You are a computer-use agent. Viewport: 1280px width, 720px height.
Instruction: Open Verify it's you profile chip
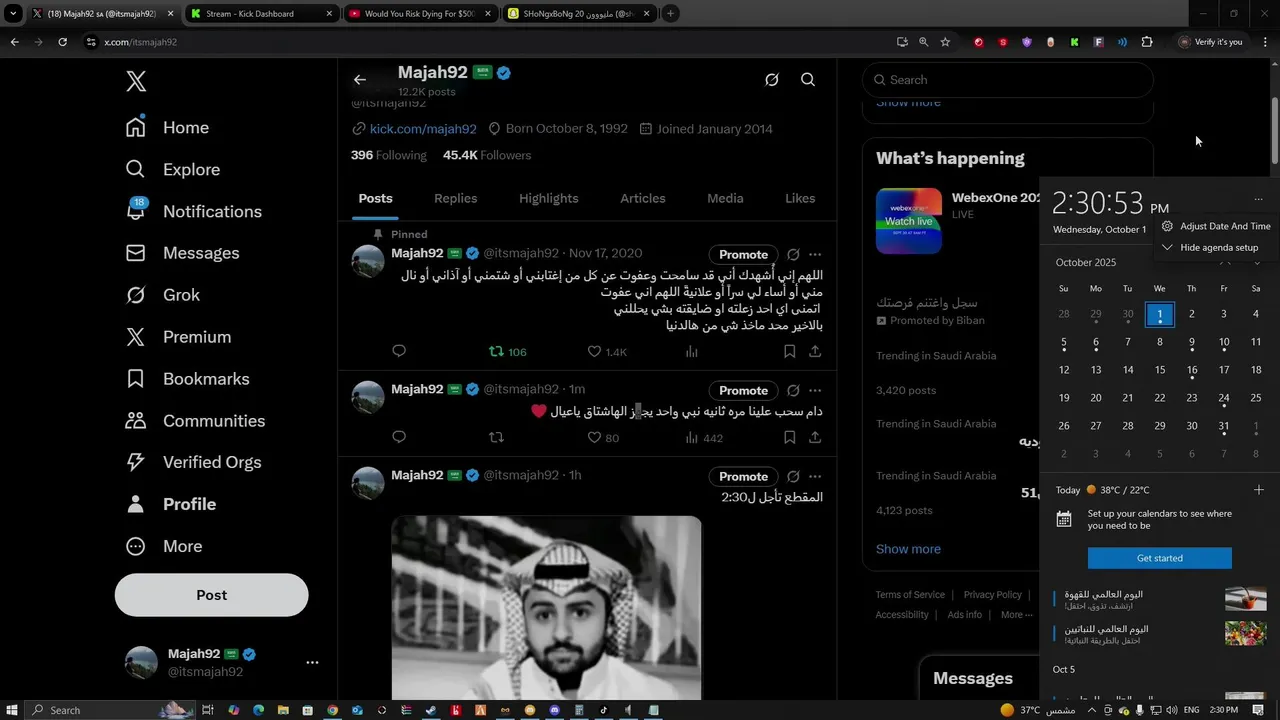(1212, 42)
